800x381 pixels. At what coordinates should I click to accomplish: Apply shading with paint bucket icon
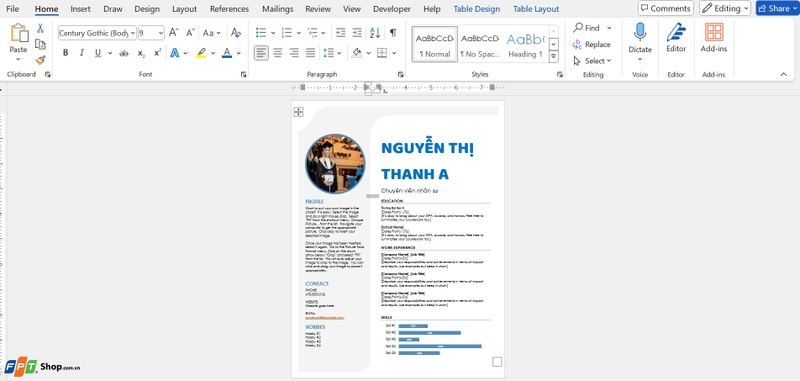[357, 53]
